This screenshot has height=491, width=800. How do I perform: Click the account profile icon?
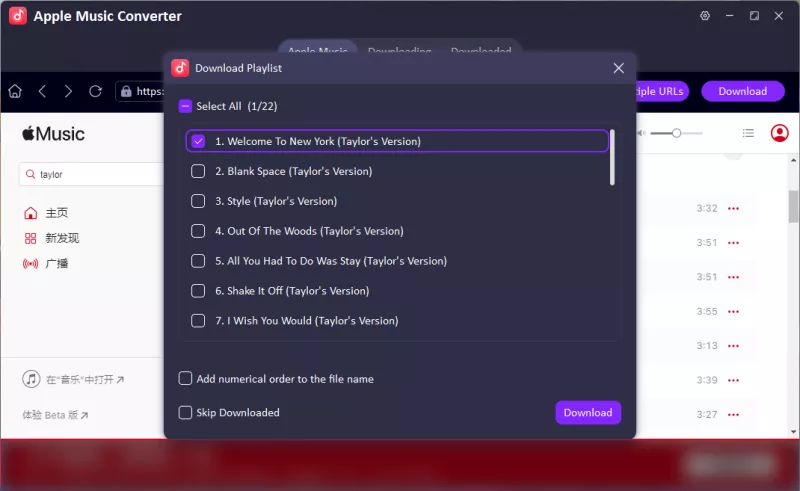pyautogui.click(x=779, y=133)
